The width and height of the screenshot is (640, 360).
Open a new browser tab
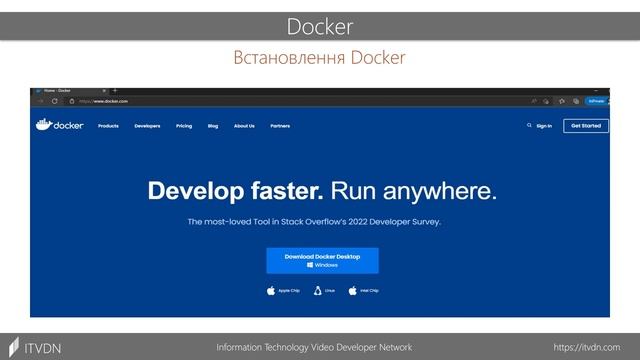pyautogui.click(x=115, y=90)
